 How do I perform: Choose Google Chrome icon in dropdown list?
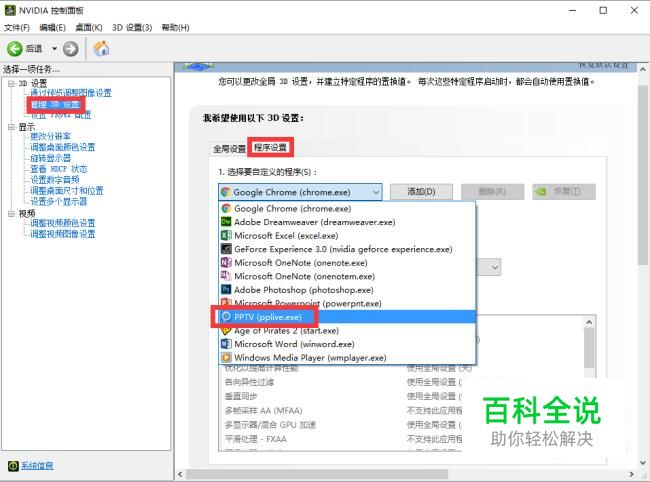pyautogui.click(x=226, y=208)
